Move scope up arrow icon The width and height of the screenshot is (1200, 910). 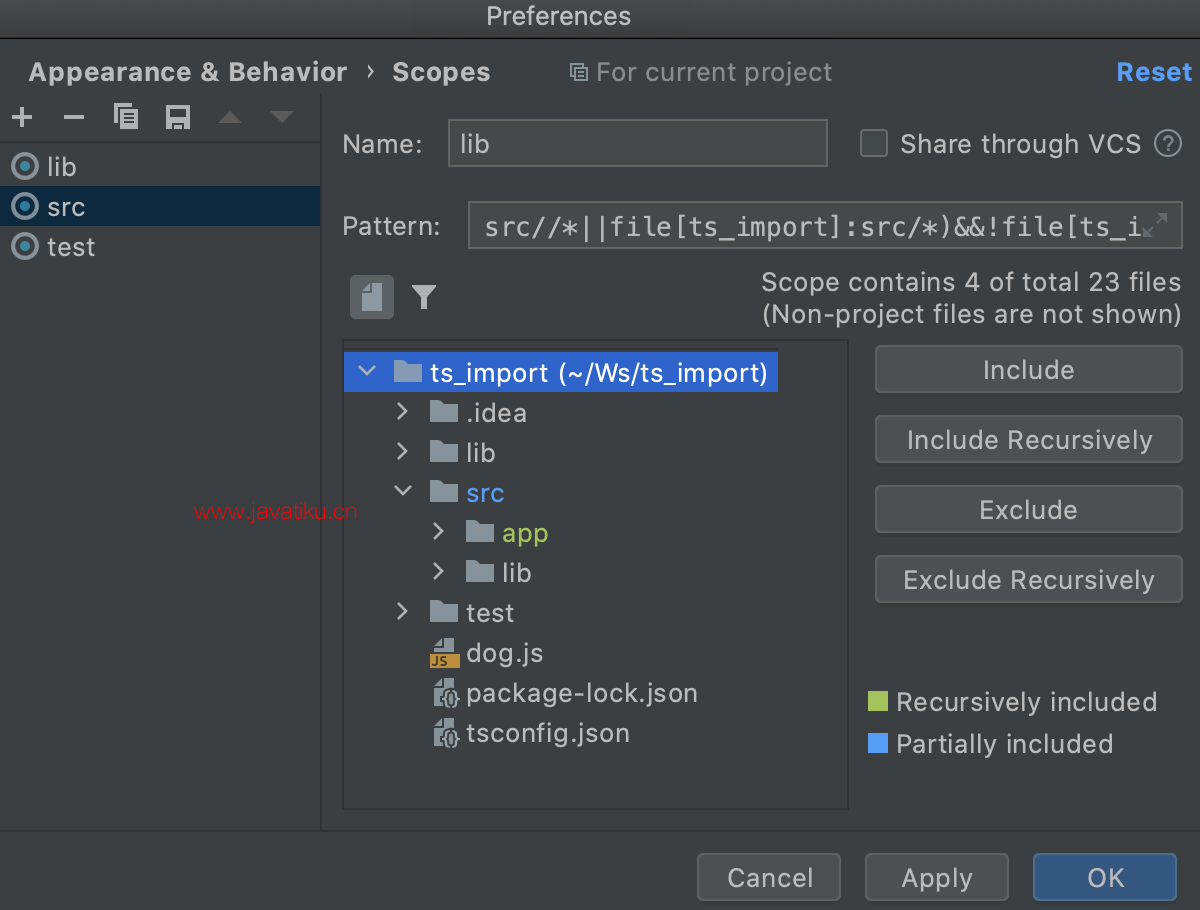coord(230,118)
